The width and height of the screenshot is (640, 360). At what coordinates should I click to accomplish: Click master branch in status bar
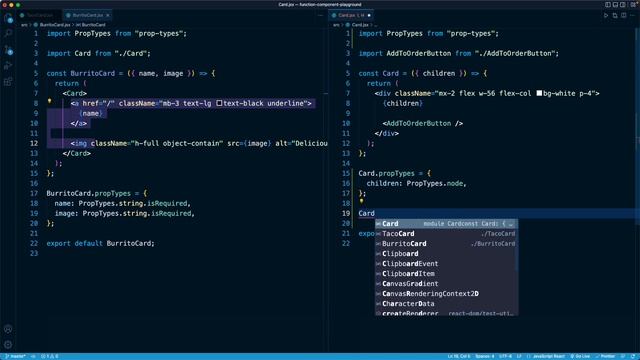(x=16, y=356)
